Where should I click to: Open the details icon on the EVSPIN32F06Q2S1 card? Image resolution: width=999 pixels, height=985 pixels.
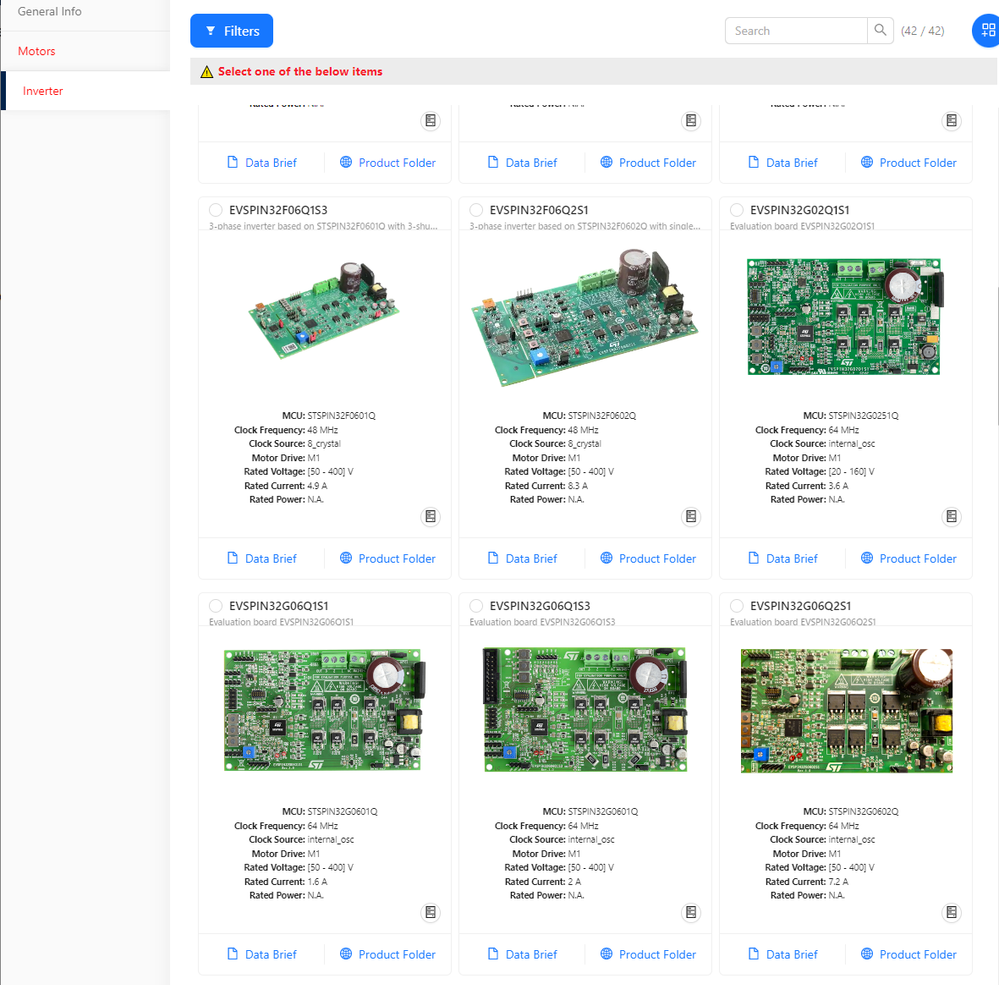(691, 517)
